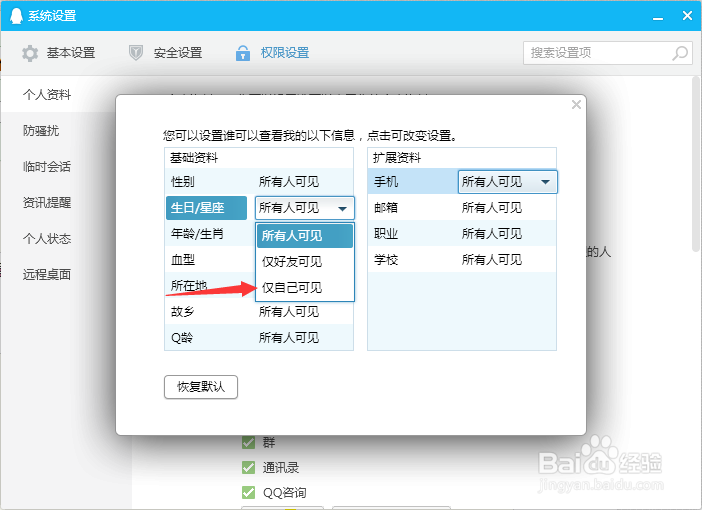Select 远程桌面 in the sidebar
Viewport: 702px width, 510px height.
coord(47,274)
